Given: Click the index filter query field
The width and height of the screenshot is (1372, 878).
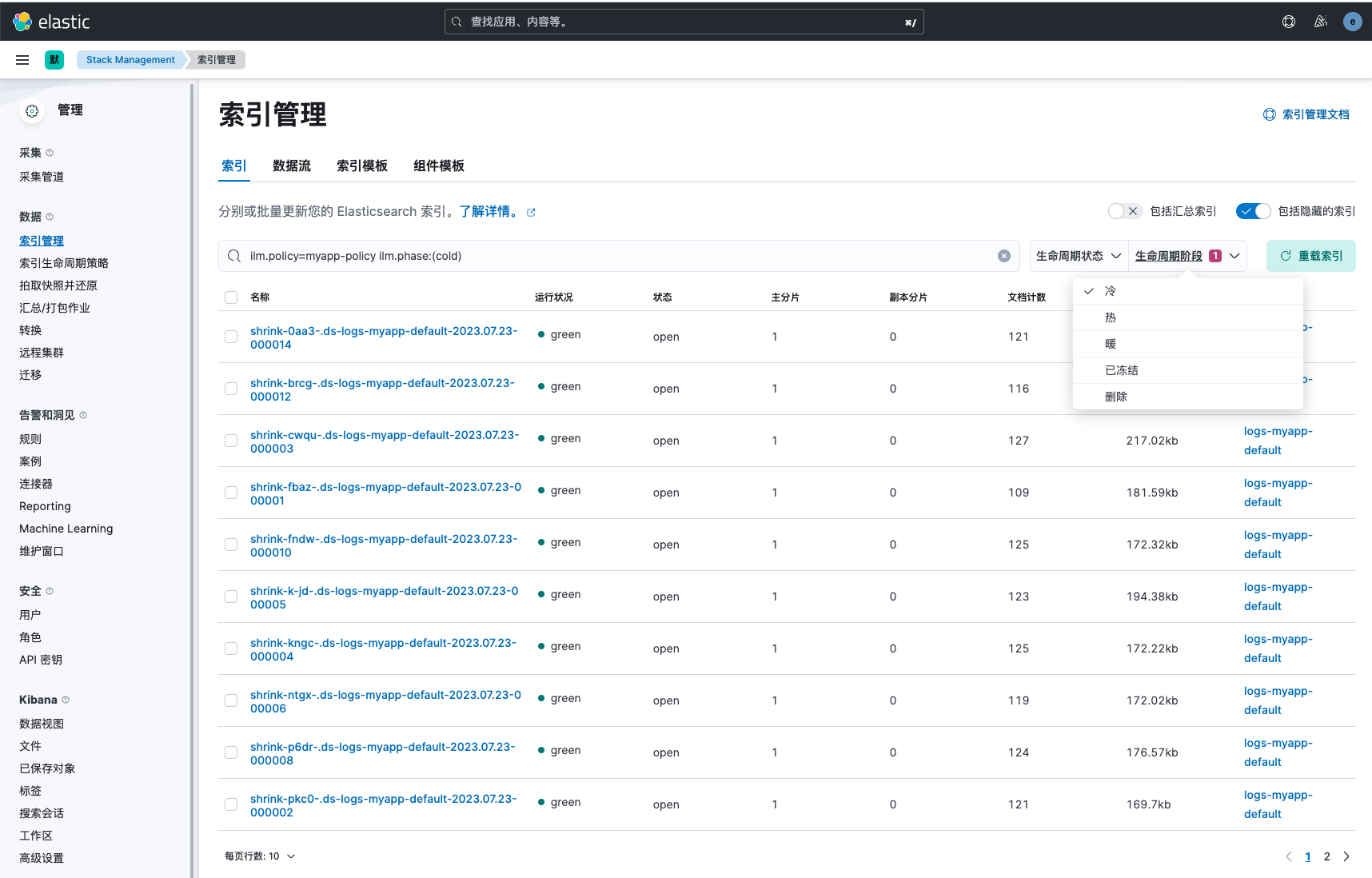Looking at the screenshot, I should [x=619, y=256].
